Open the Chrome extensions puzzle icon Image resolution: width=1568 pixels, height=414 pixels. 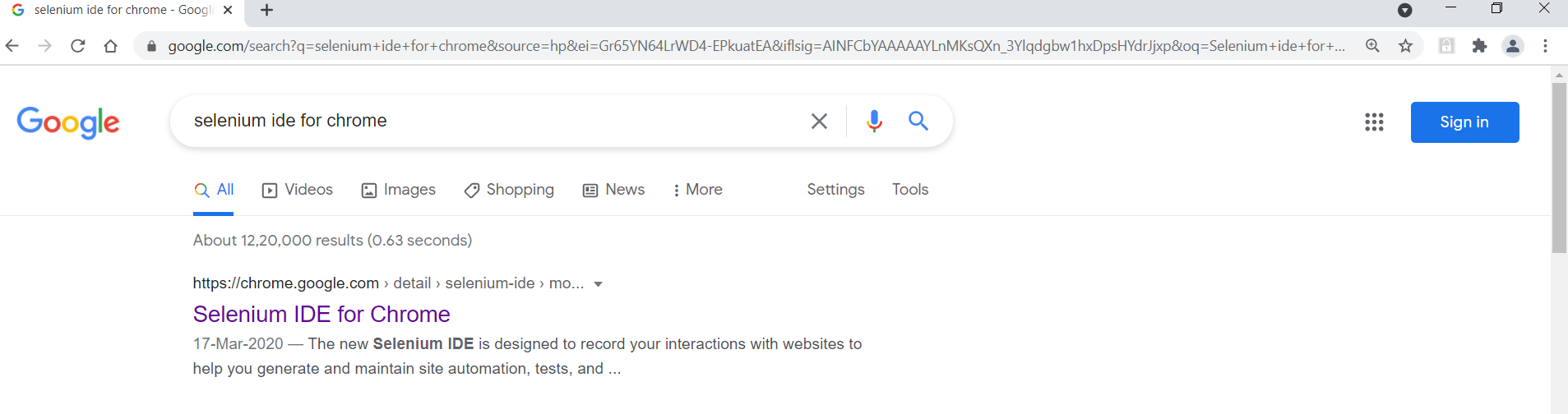click(1479, 46)
